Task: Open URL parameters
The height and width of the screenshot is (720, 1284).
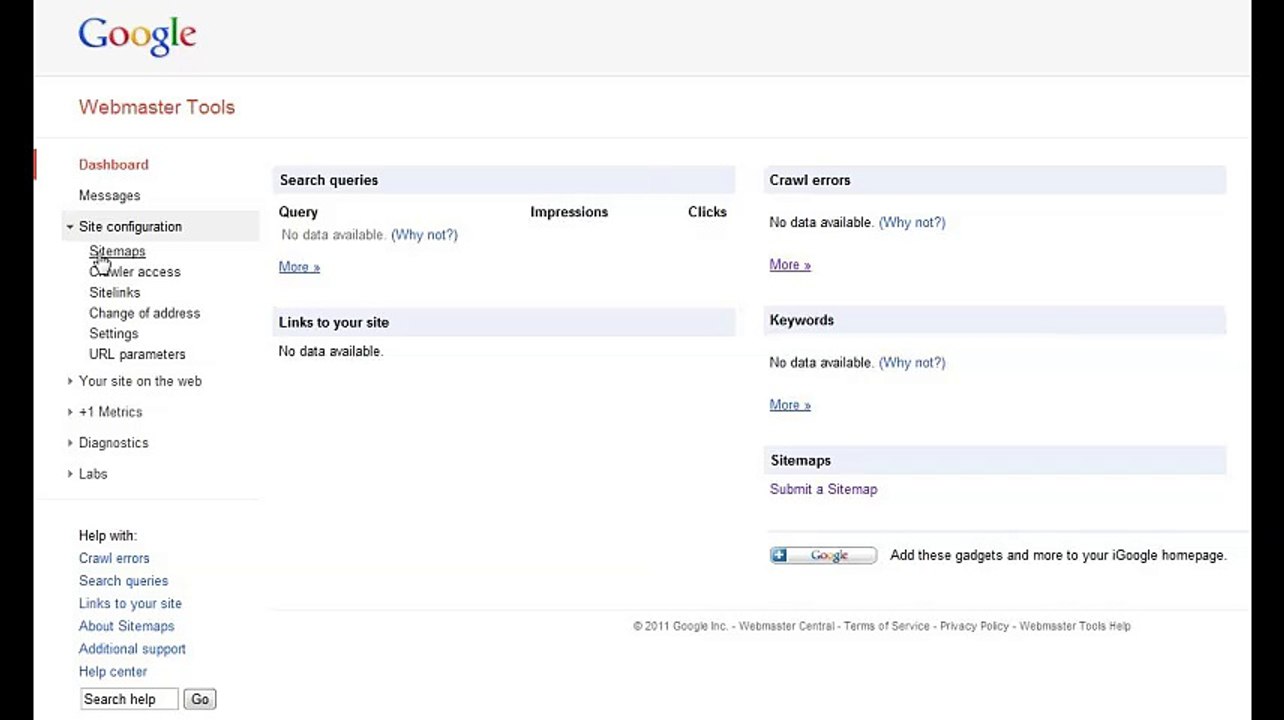Action: pos(137,354)
